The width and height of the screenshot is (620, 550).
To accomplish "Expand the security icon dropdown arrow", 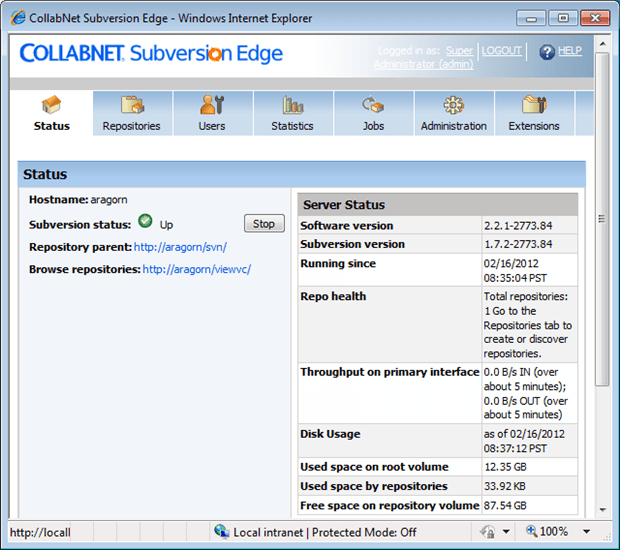I will 506,531.
